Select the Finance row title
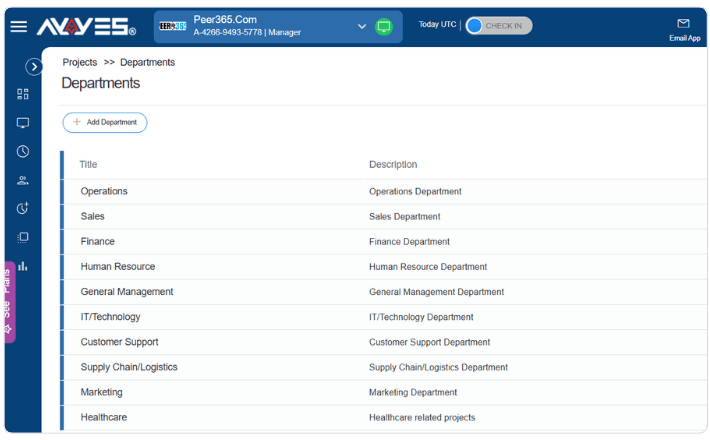This screenshot has width=710, height=440. tap(97, 241)
